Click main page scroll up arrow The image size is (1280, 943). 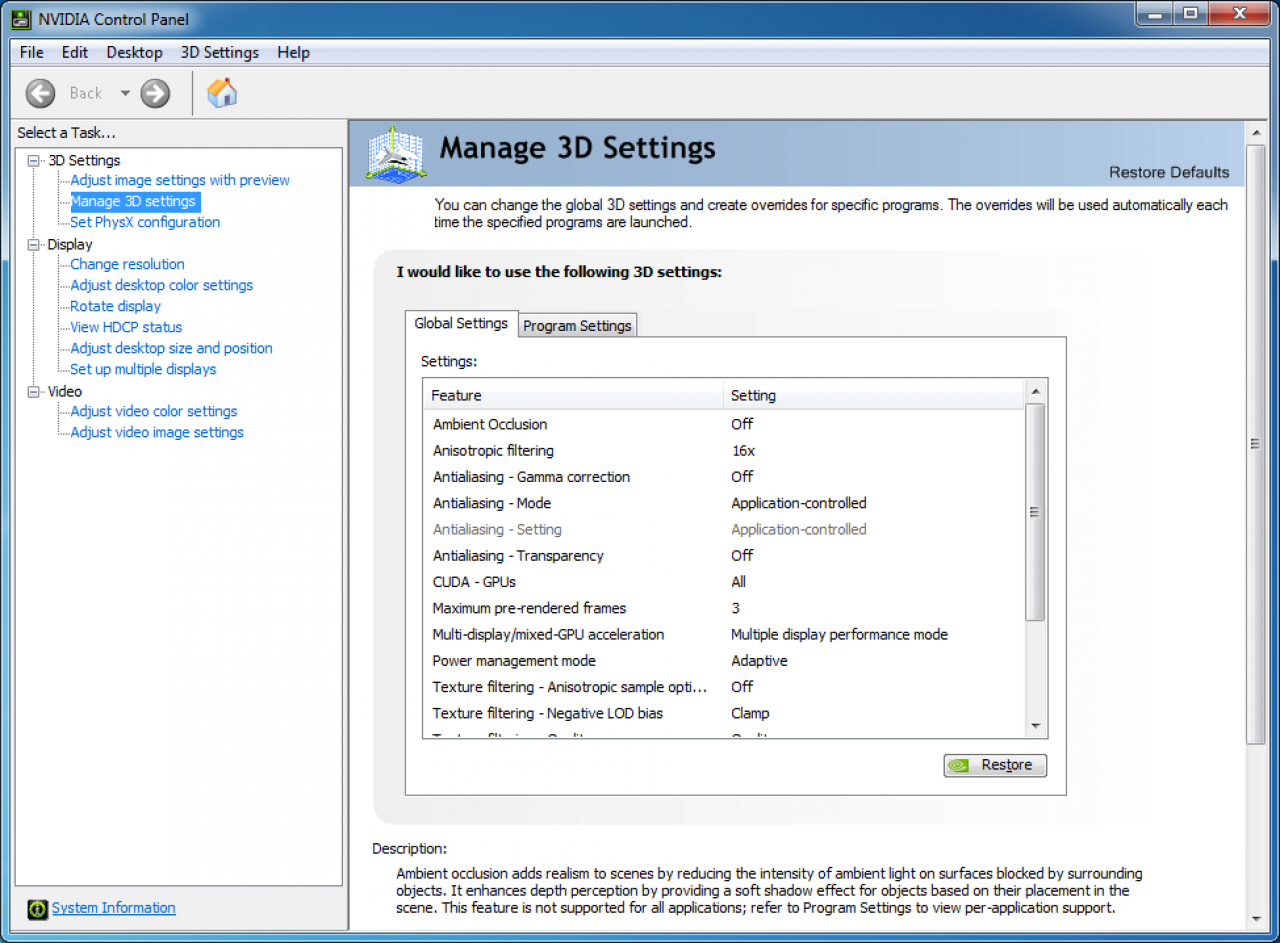1256,132
